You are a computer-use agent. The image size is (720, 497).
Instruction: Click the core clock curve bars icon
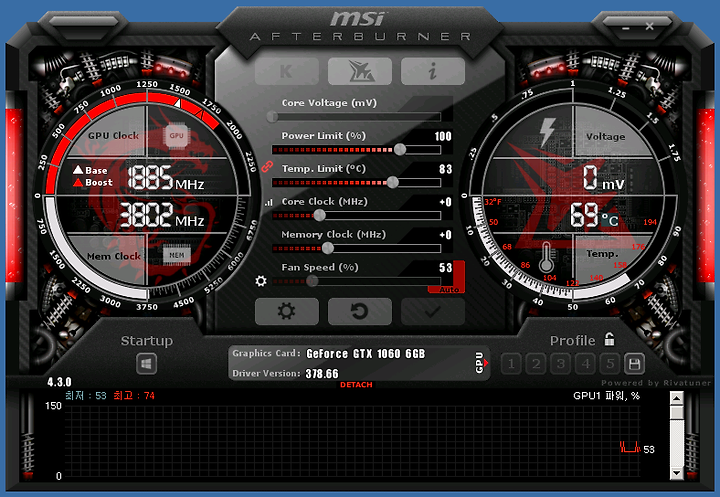click(269, 202)
